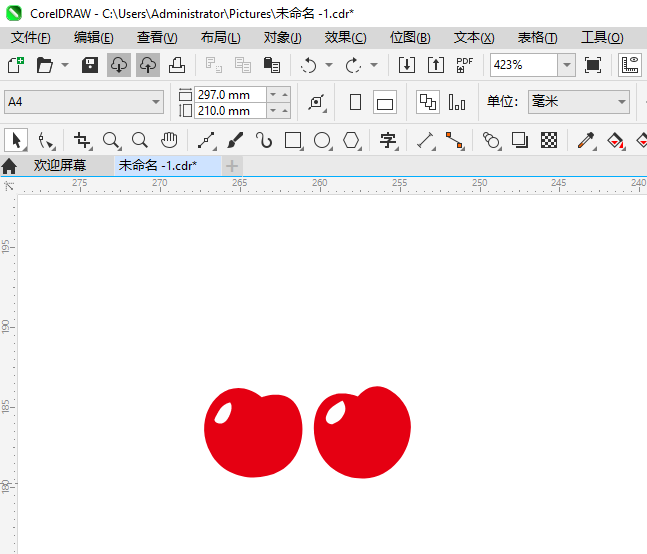Image resolution: width=647 pixels, height=554 pixels.
Task: Select the Zoom tool magnifier
Action: pyautogui.click(x=111, y=140)
